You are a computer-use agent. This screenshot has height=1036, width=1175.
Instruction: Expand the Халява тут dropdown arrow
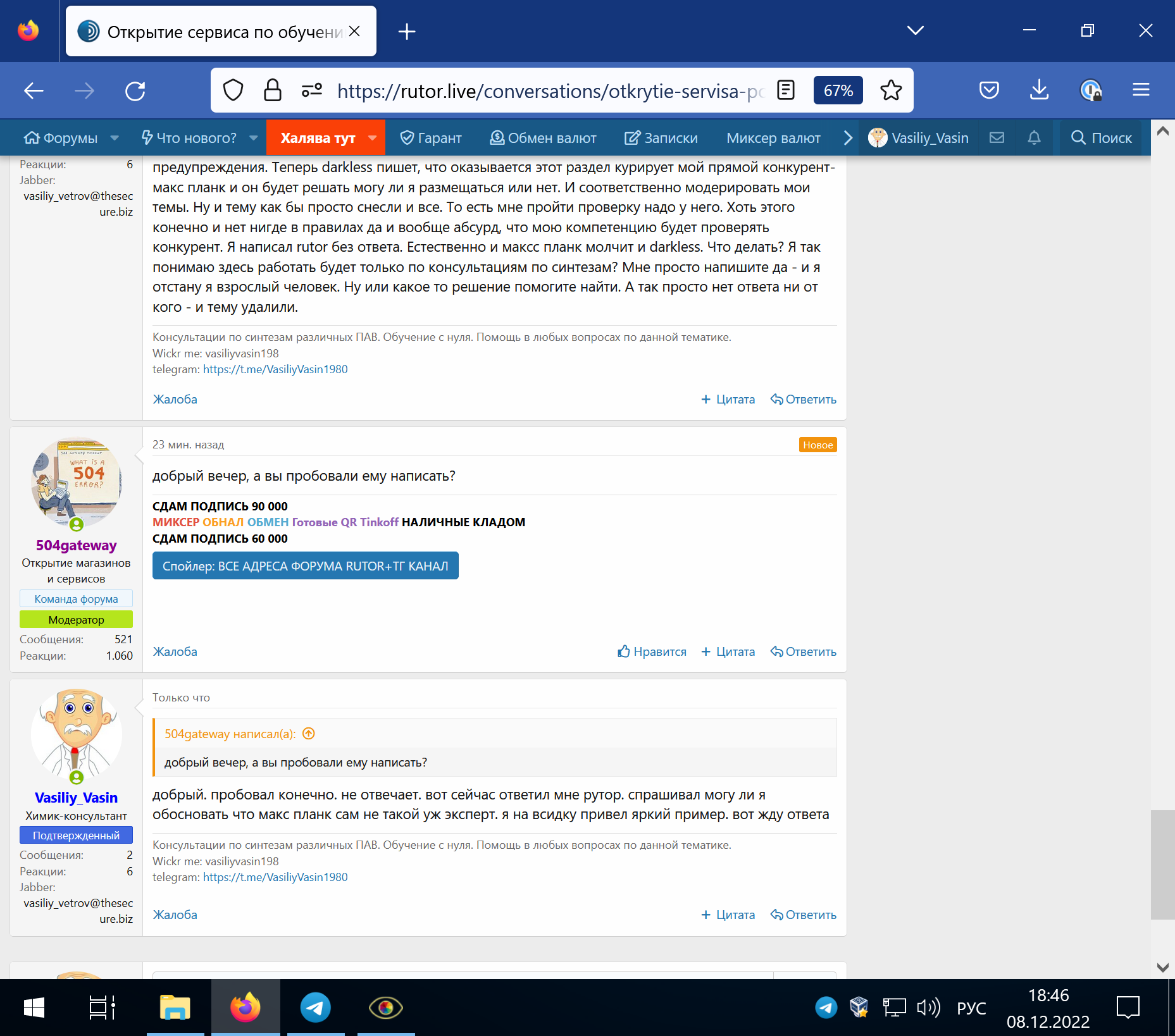372,138
